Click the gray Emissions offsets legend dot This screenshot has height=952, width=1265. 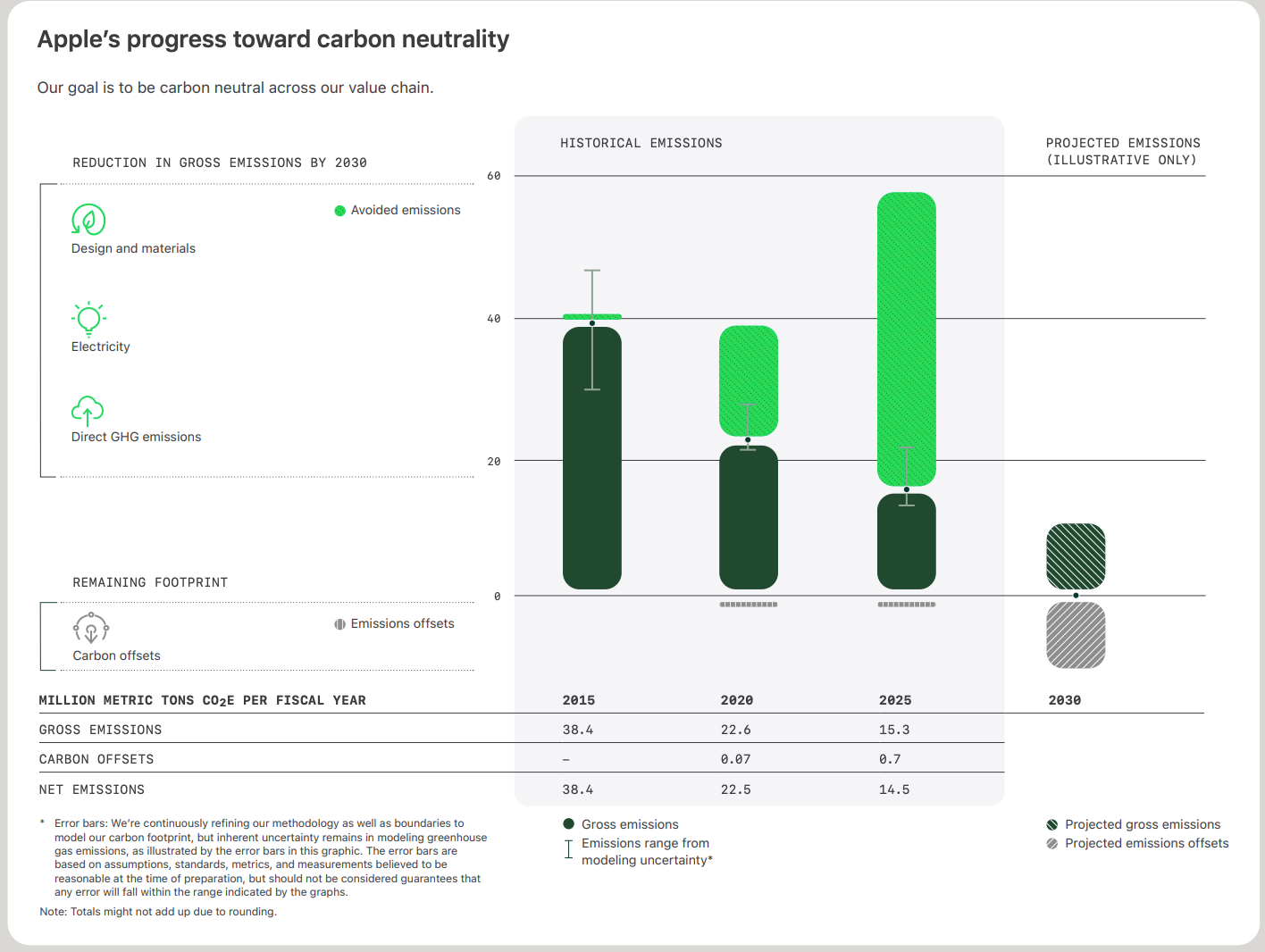tap(339, 624)
